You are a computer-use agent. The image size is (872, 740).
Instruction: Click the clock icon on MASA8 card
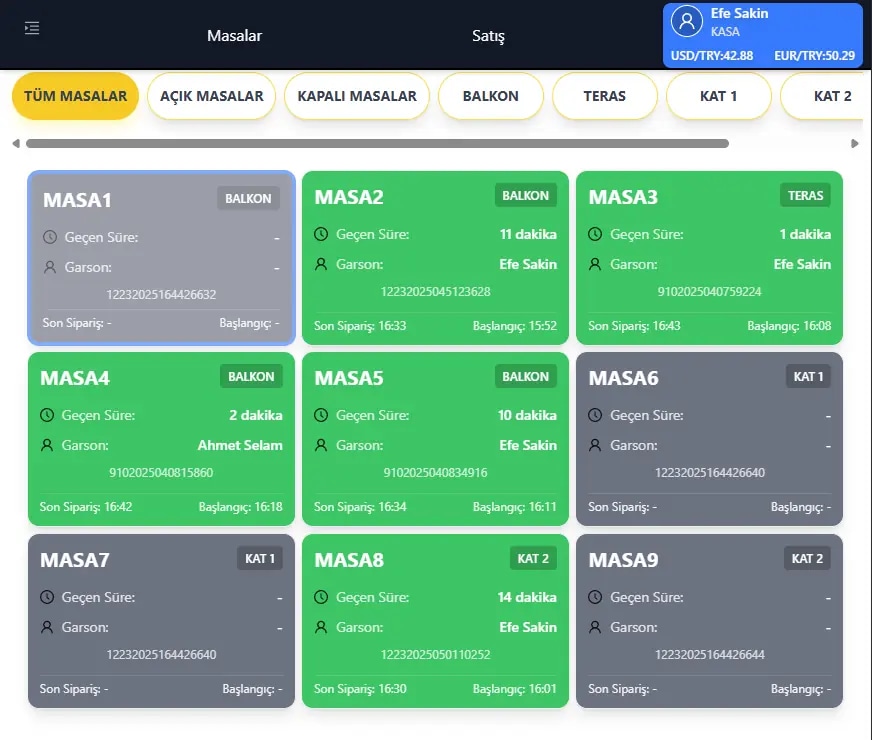point(321,597)
